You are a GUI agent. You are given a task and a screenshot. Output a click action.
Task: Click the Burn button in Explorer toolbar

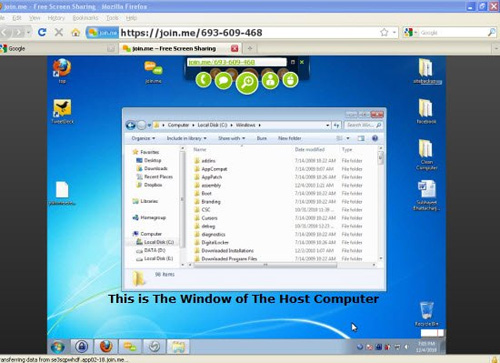click(x=262, y=138)
